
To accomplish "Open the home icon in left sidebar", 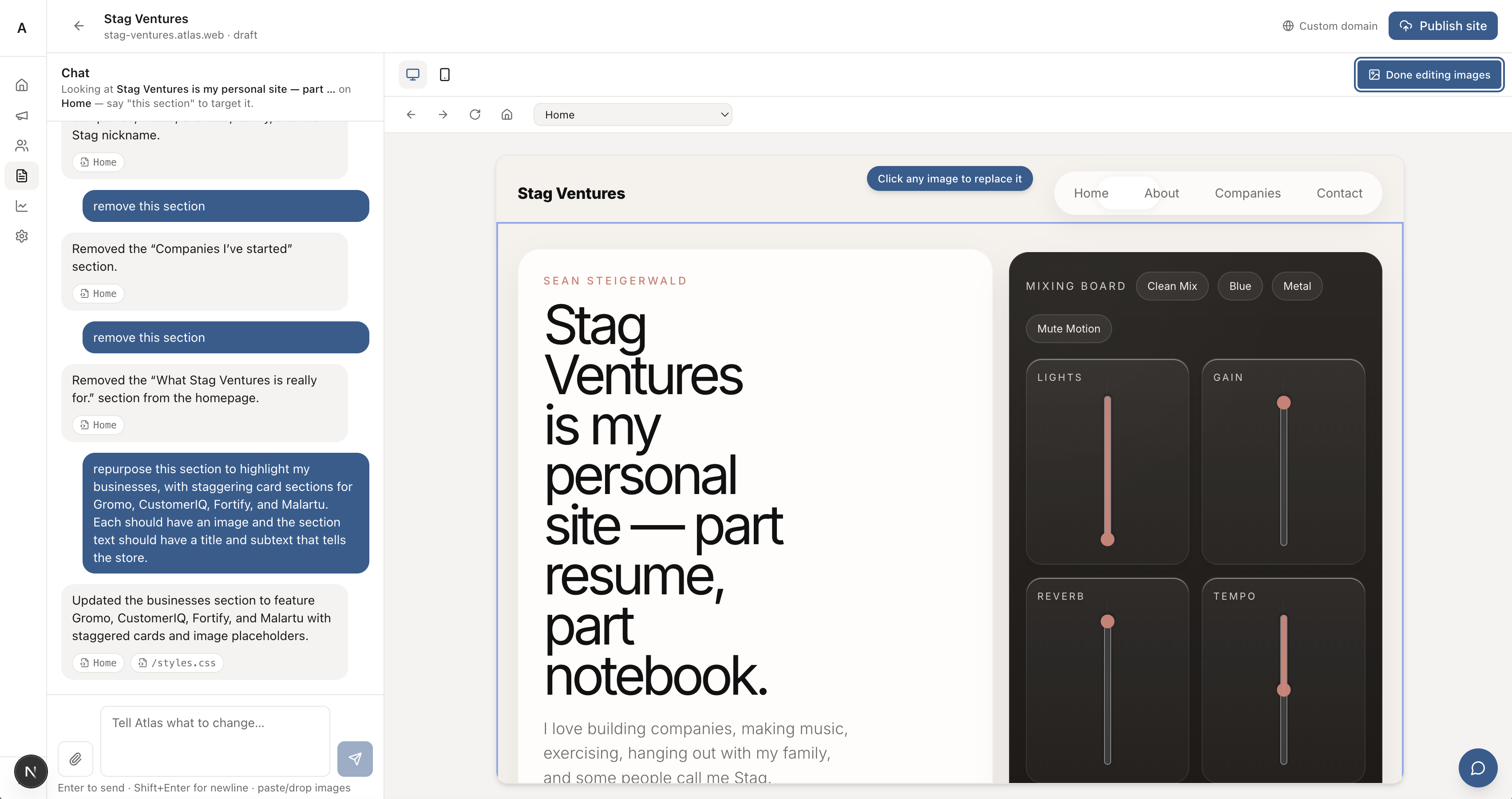I will point(22,85).
